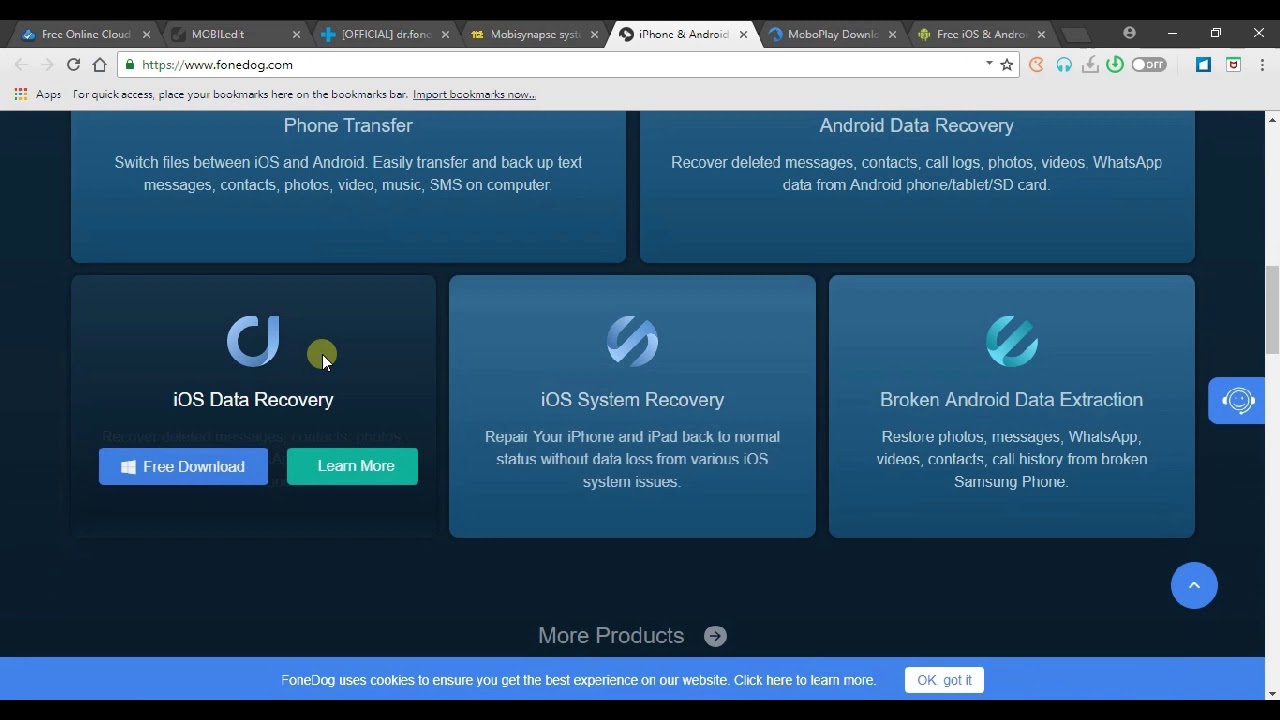Click the cookie policy learn more link
The height and width of the screenshot is (720, 1280).
click(805, 680)
